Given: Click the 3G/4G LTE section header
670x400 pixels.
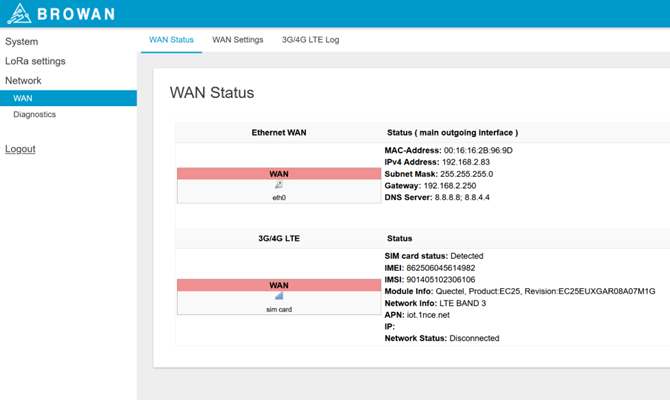Looking at the screenshot, I should coord(279,238).
